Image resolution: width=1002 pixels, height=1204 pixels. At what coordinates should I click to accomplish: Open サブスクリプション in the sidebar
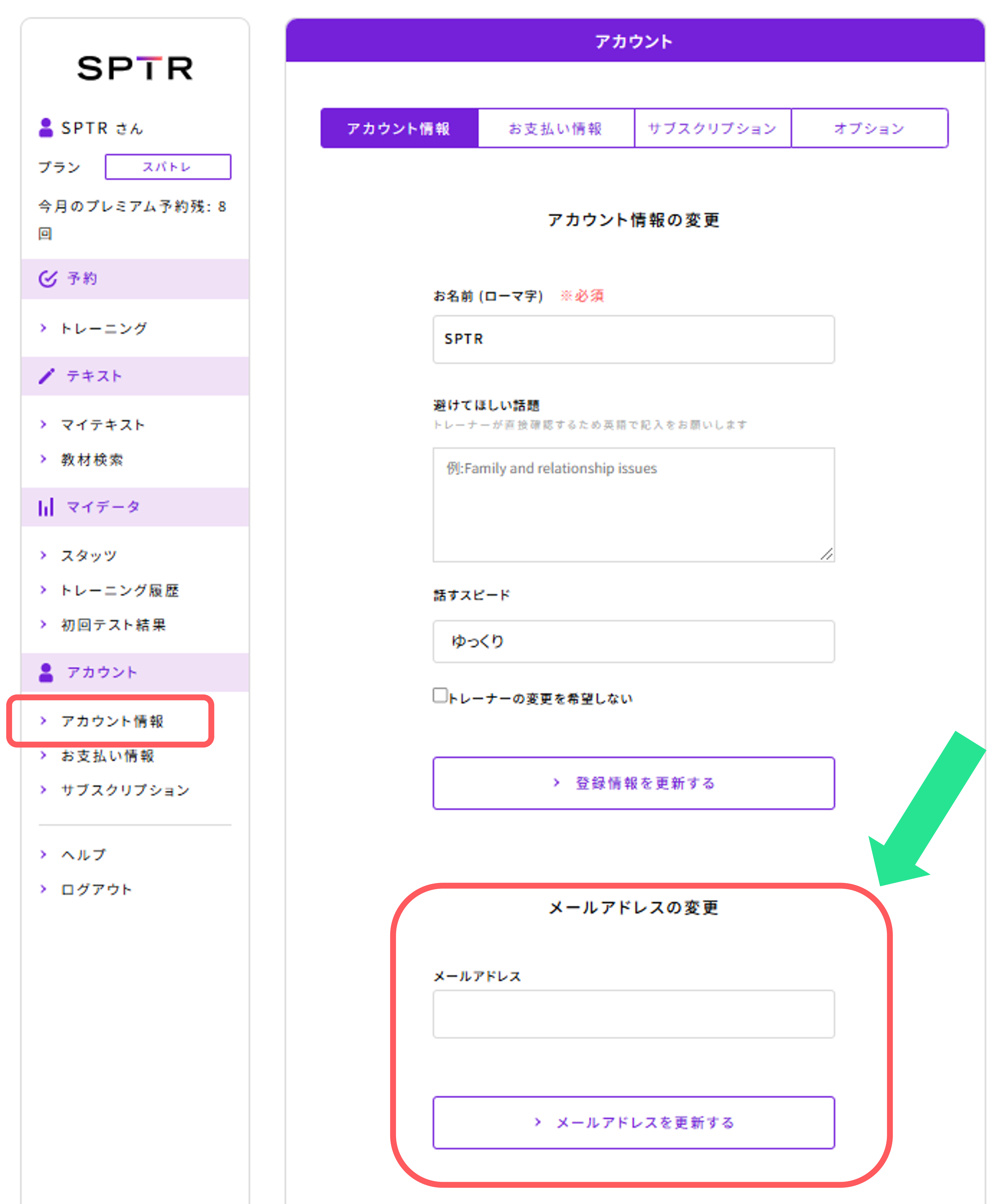(x=125, y=790)
